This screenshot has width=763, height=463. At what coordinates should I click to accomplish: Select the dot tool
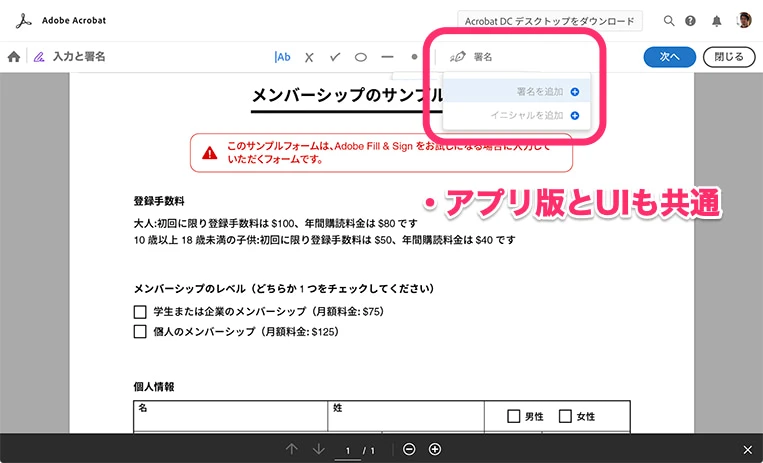pos(414,57)
